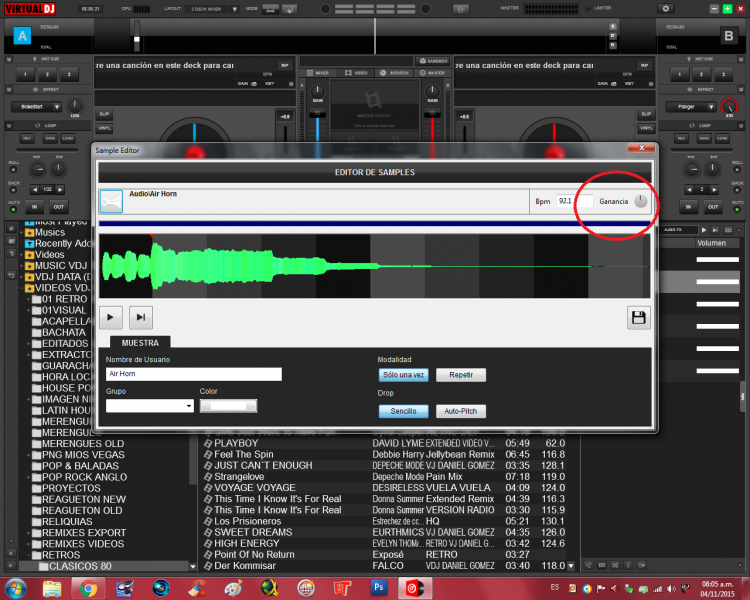Switch to the SCRATCH tab
Image resolution: width=750 pixels, height=600 pixels.
click(x=395, y=73)
